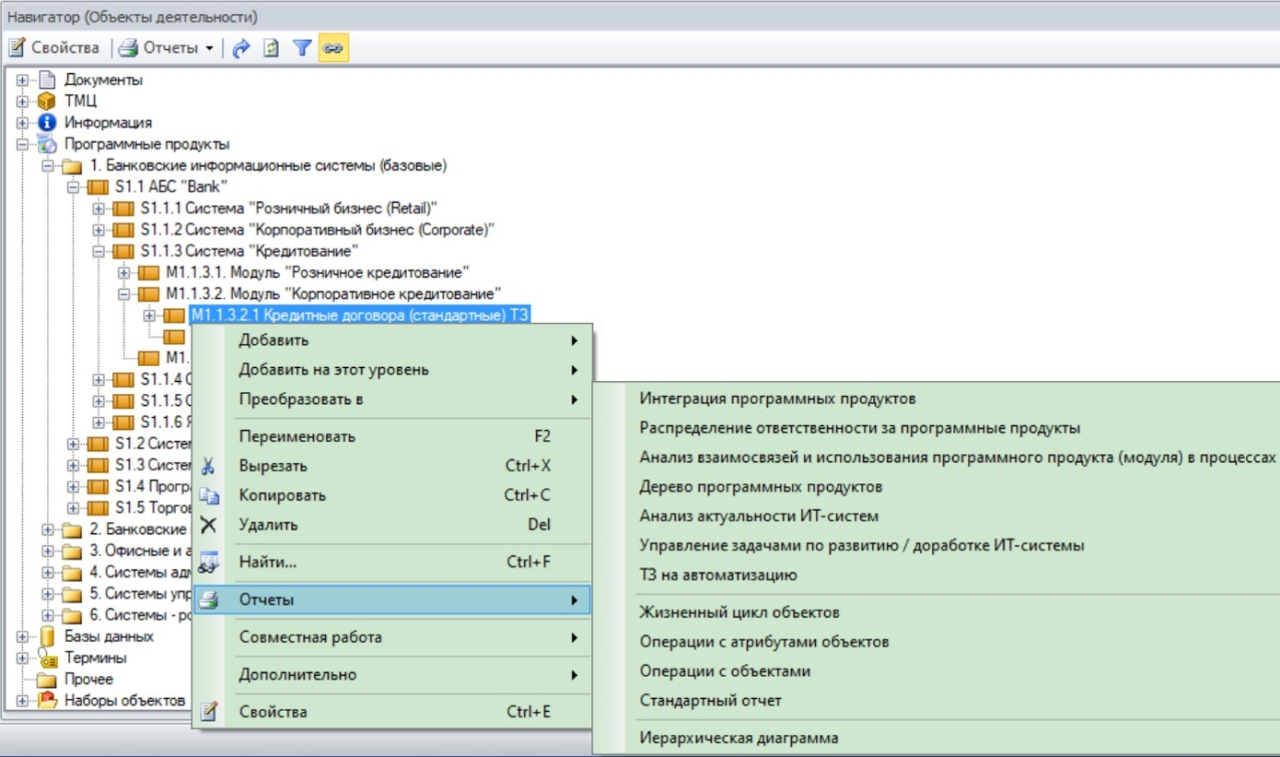Open the filter funnel tool
This screenshot has width=1280, height=757.
point(301,48)
